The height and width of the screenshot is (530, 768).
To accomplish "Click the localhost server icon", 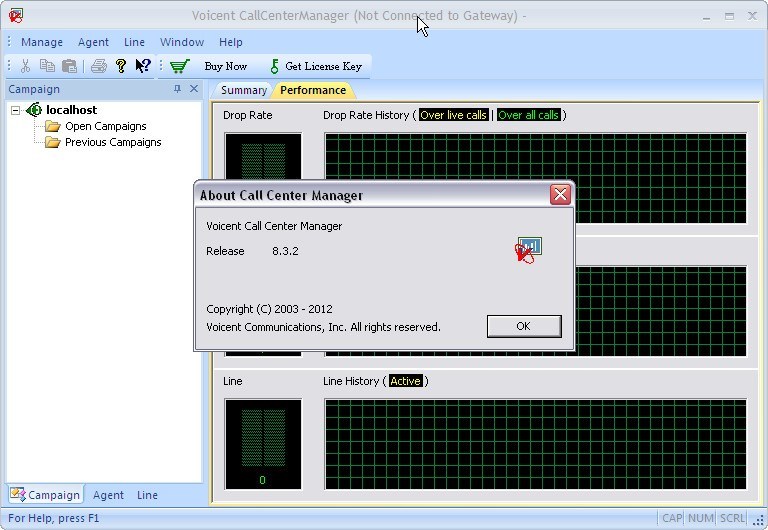I will click(34, 110).
